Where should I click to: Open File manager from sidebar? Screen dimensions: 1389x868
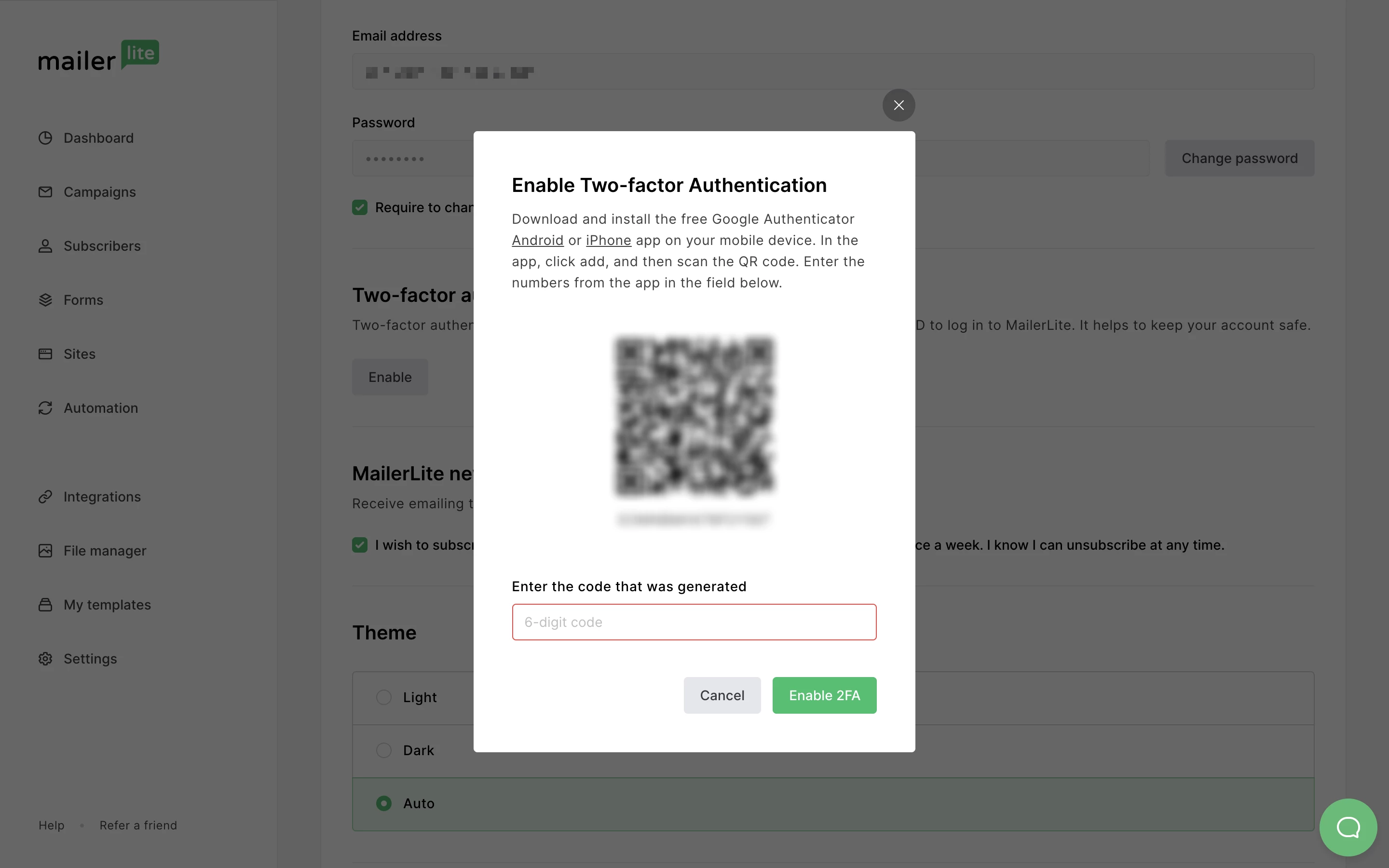click(x=105, y=551)
